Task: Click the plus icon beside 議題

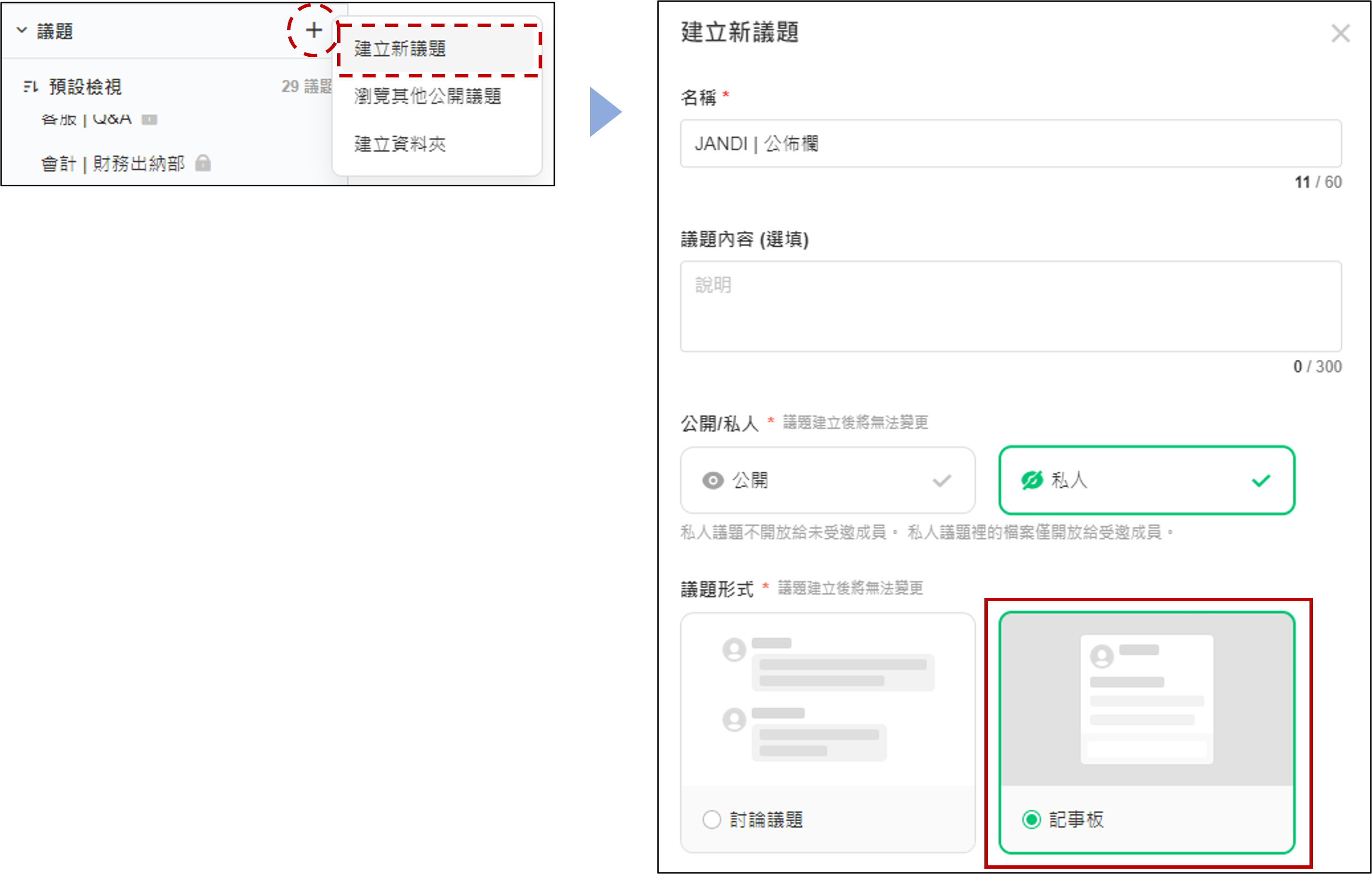Action: [x=314, y=30]
